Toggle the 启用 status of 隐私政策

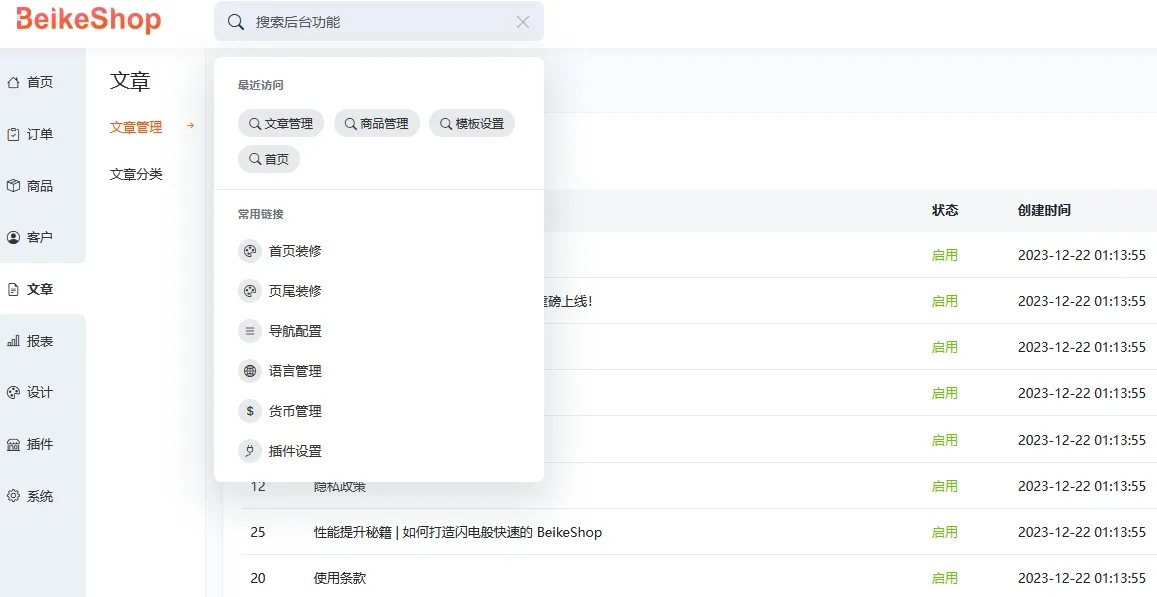pyautogui.click(x=944, y=486)
